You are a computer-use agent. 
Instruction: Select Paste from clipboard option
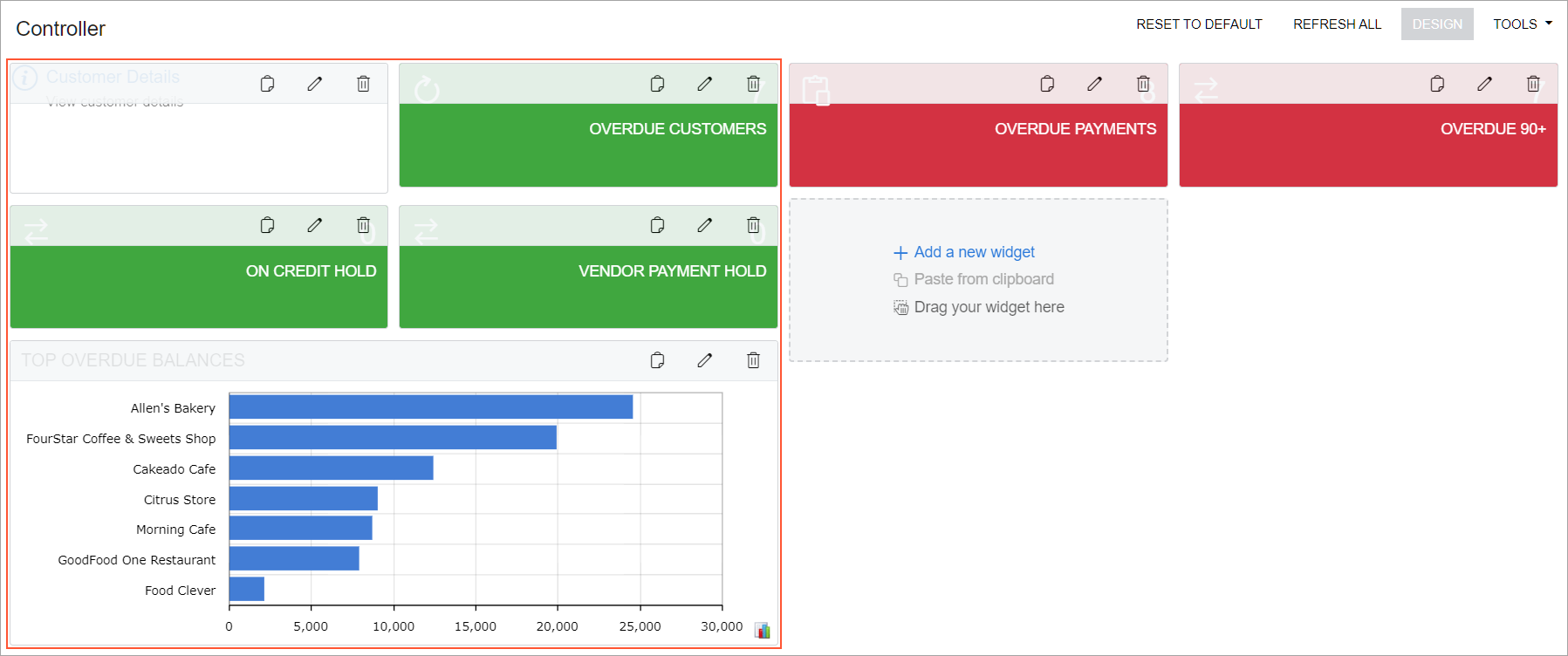[983, 279]
